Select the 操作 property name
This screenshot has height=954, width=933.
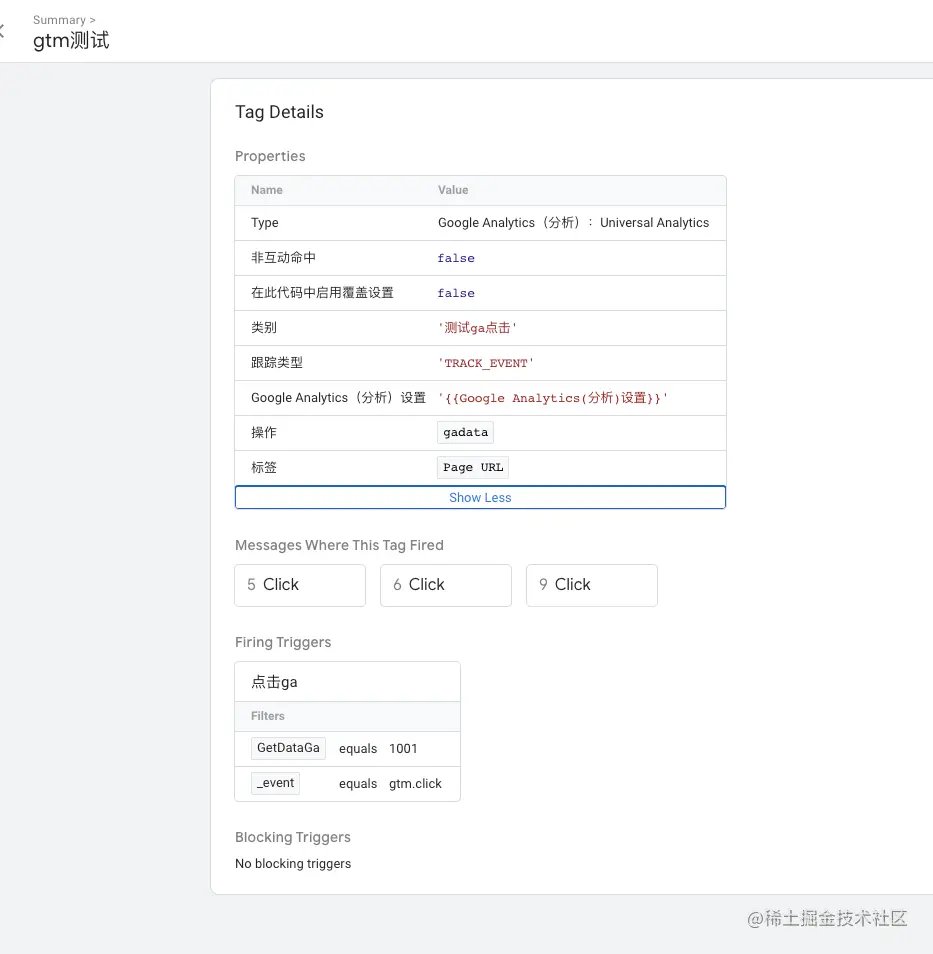[264, 433]
